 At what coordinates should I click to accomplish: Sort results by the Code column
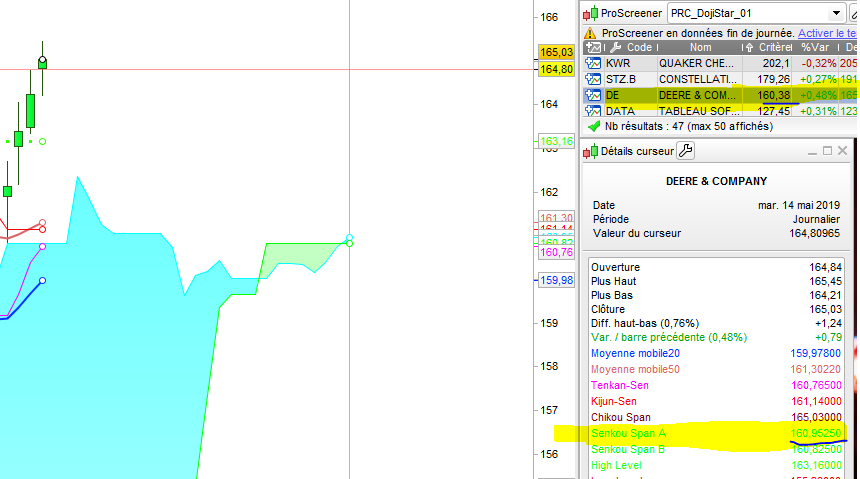(x=639, y=47)
